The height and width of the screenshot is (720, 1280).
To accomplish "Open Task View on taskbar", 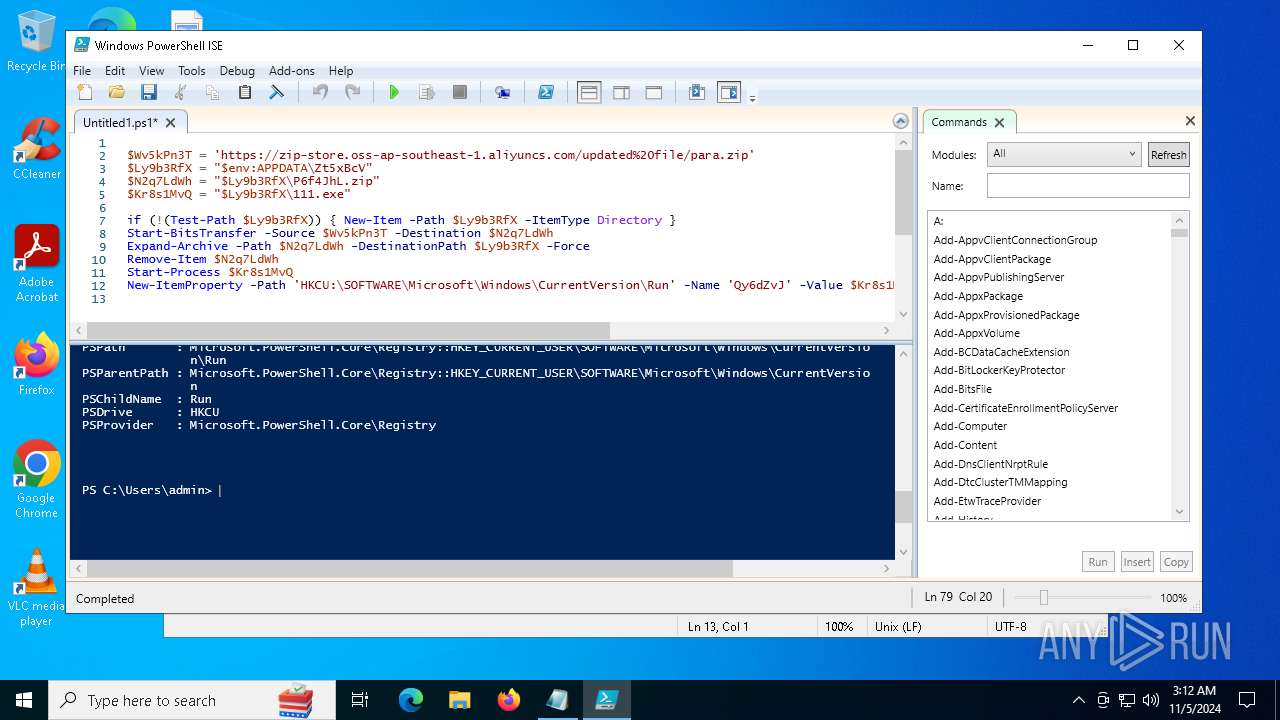I will click(x=360, y=700).
